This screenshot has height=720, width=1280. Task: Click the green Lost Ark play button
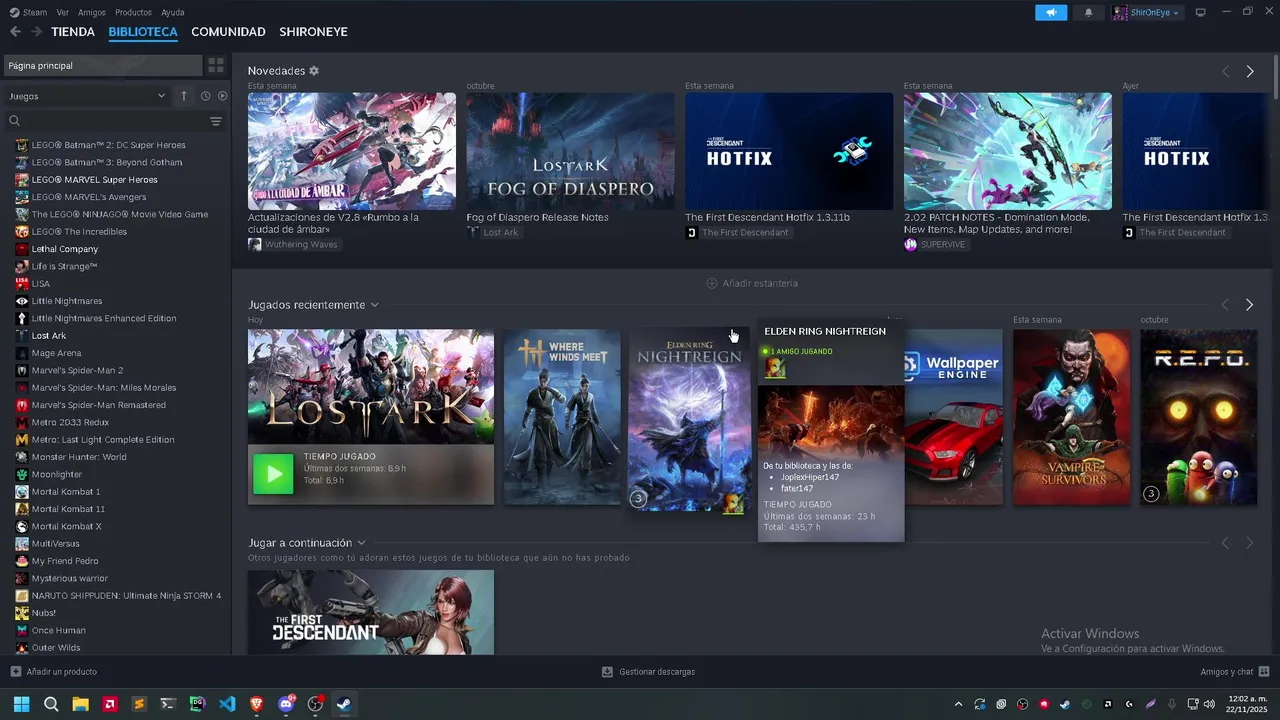[273, 474]
